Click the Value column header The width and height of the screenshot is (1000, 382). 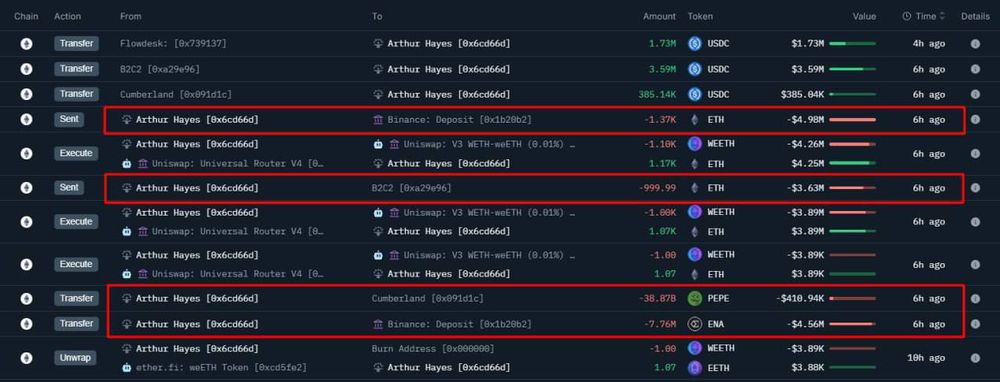point(865,17)
